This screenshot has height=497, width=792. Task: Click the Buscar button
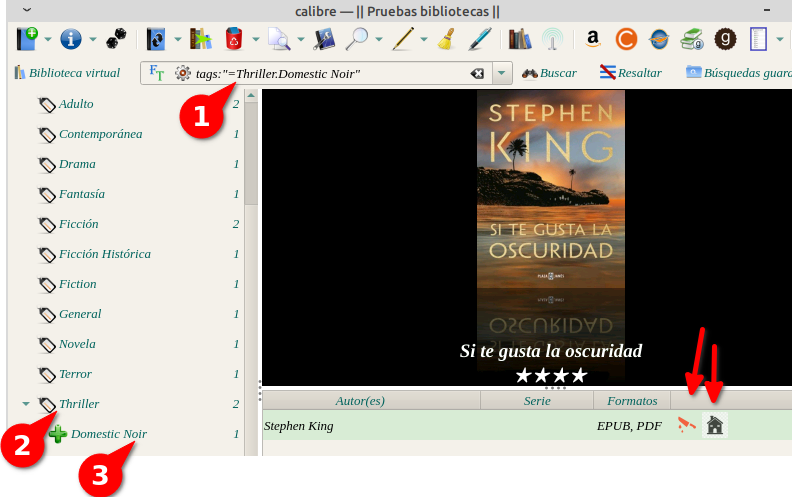549,73
